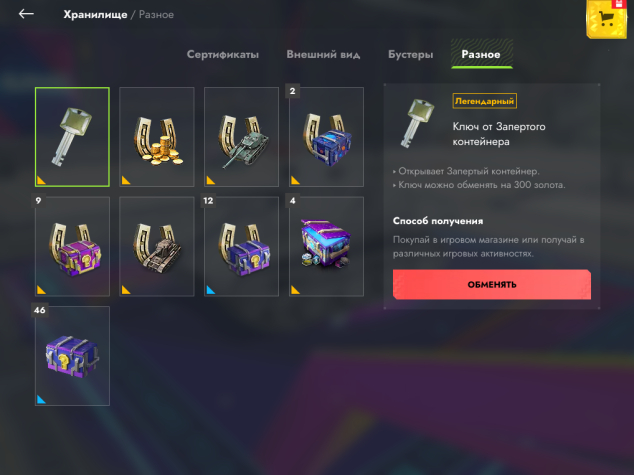Viewport: 634px width, 475px height.
Task: Open the yellow shop cart icon
Action: click(607, 19)
